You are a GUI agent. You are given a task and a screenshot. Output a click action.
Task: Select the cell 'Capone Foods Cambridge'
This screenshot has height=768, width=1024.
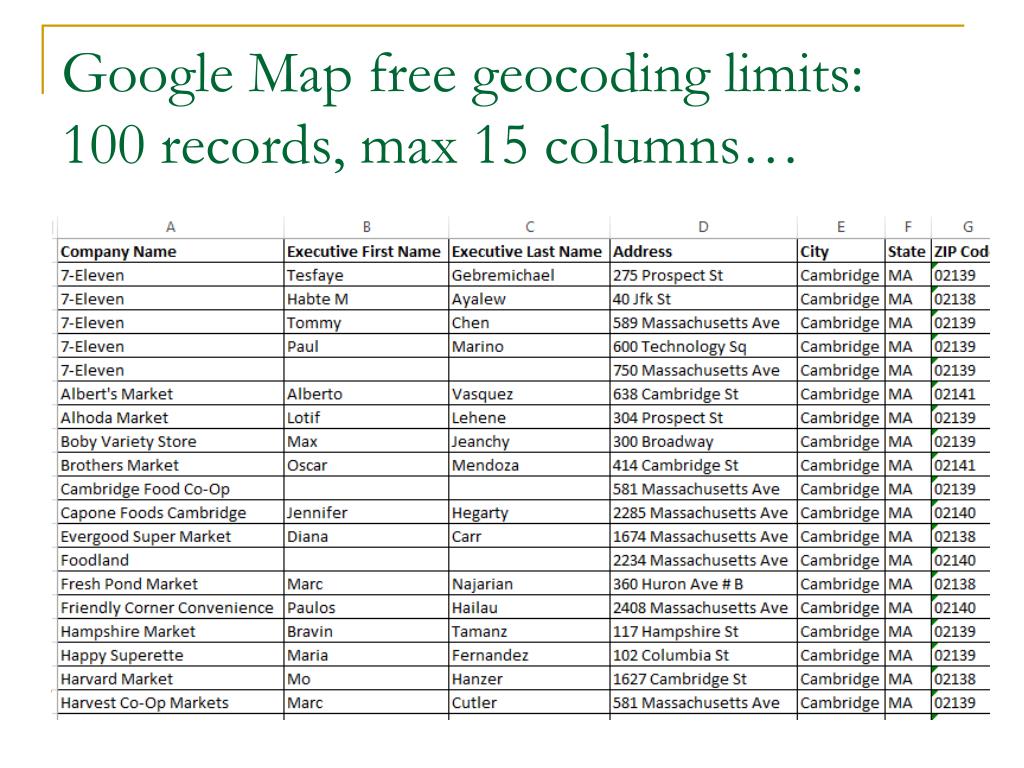[x=170, y=513]
